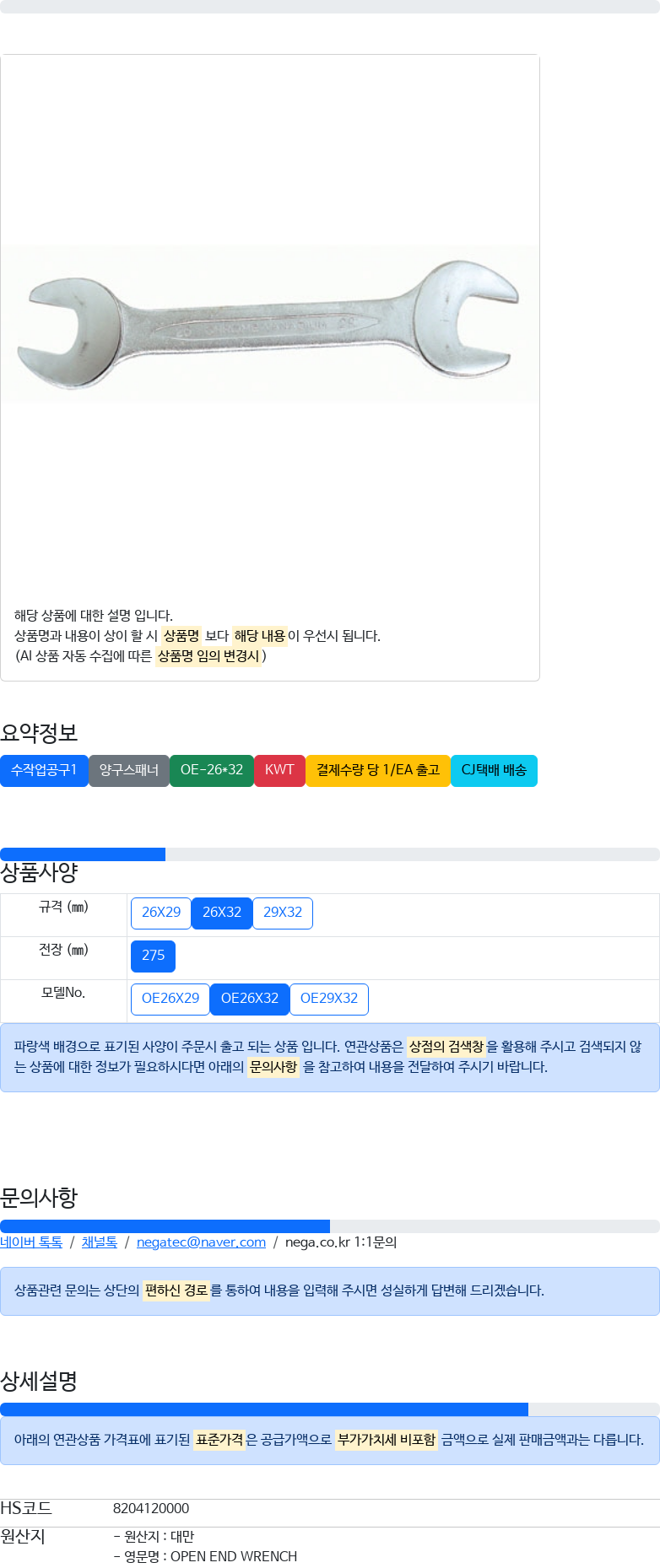
Task: Select the 26X32 size option
Action: 222,913
